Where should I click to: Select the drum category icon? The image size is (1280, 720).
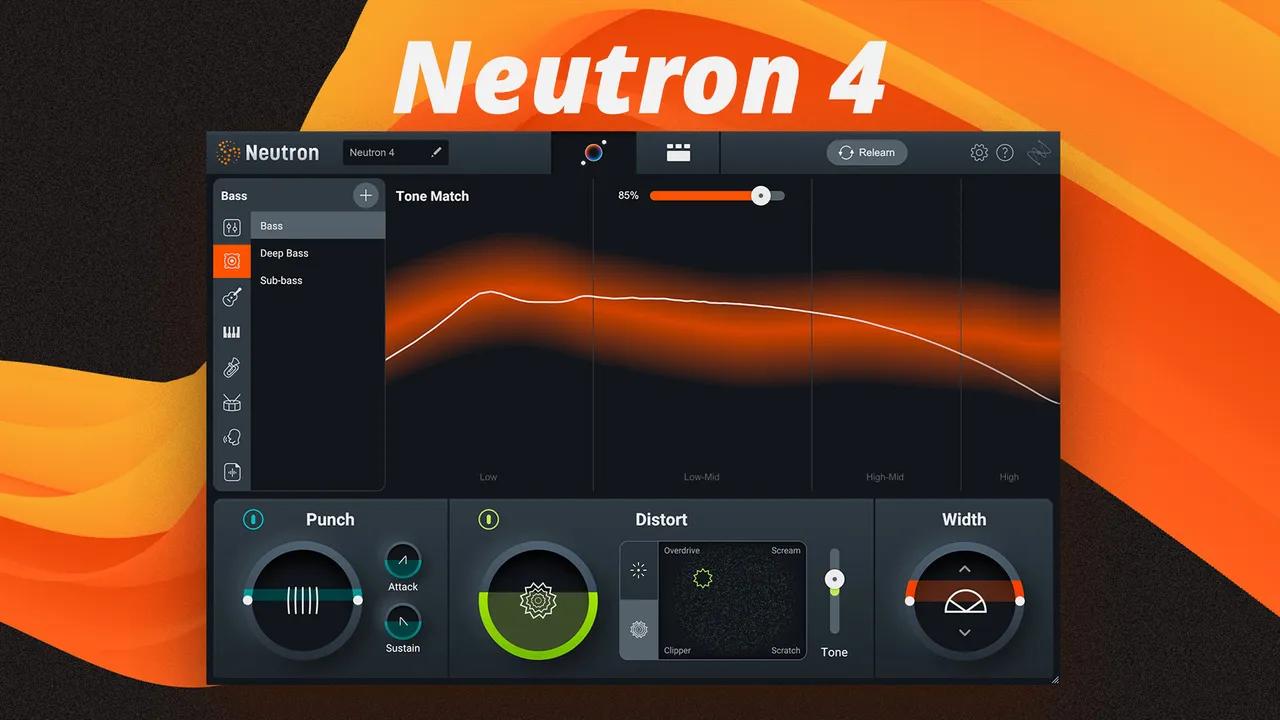[232, 402]
